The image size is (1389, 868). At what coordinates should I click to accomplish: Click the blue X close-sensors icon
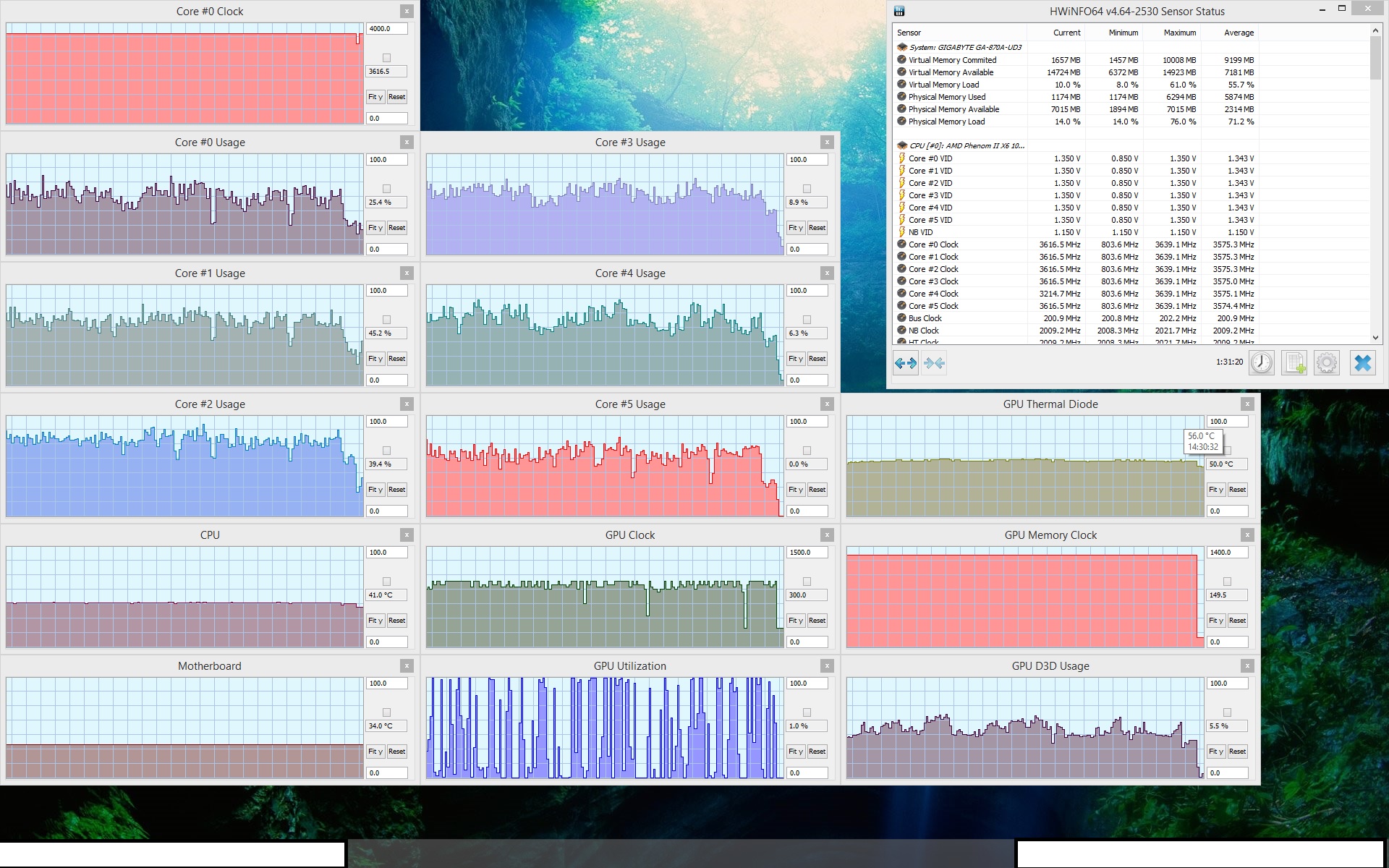(1362, 362)
